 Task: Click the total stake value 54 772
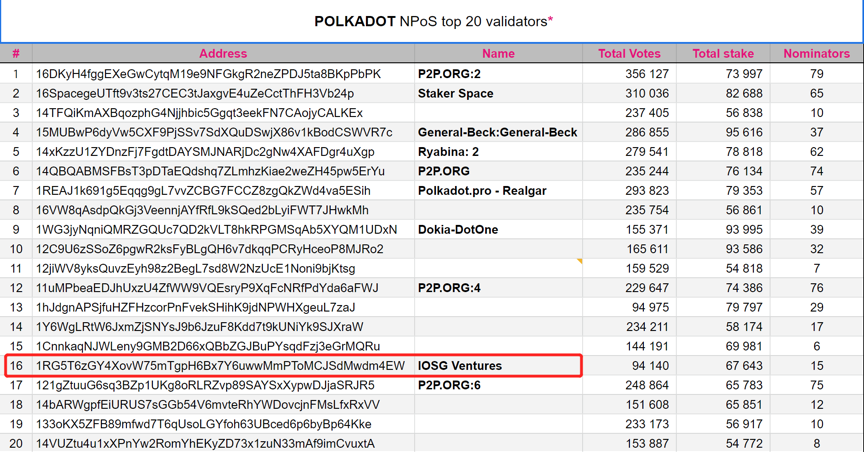[744, 444]
